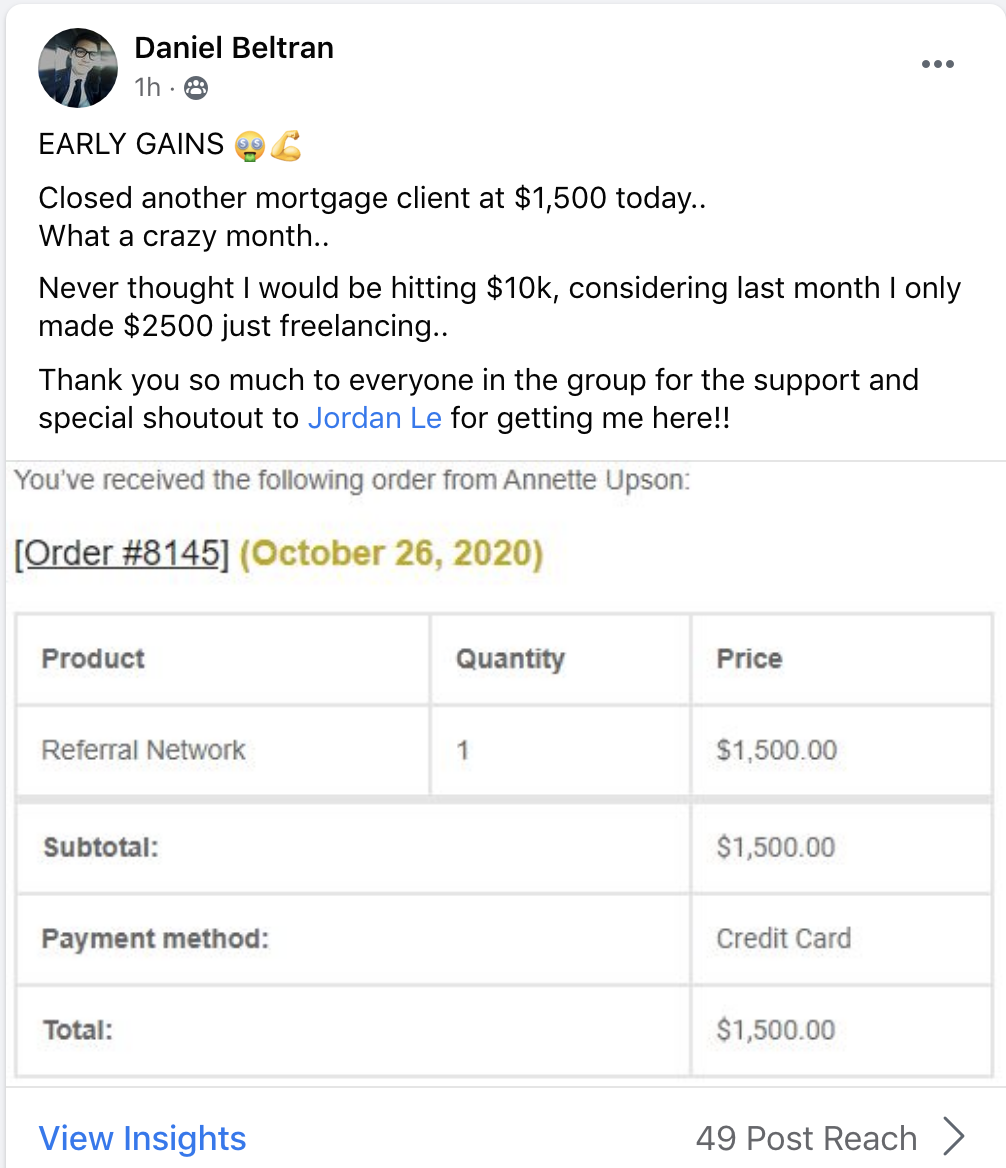Click the Credit Card payment method value

click(783, 939)
